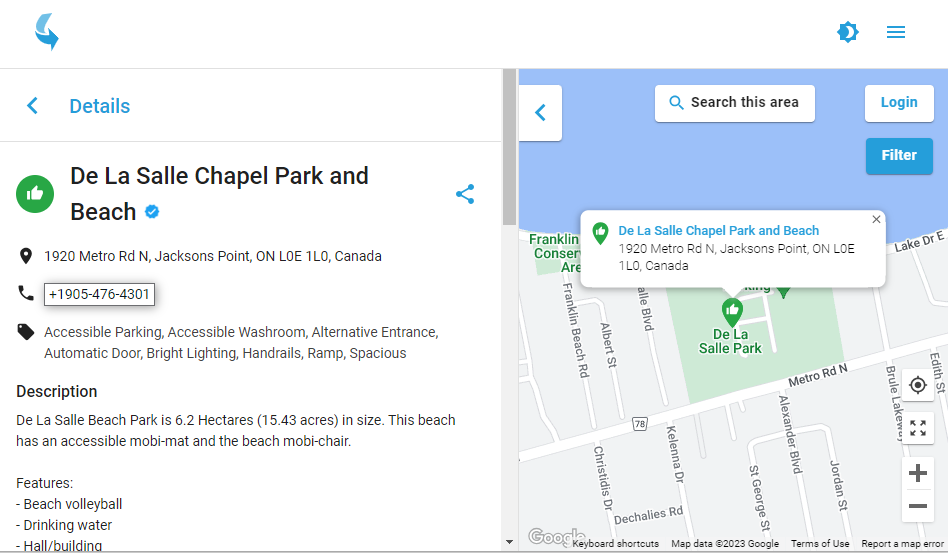Open the Filter button
The image size is (948, 553).
click(x=899, y=156)
